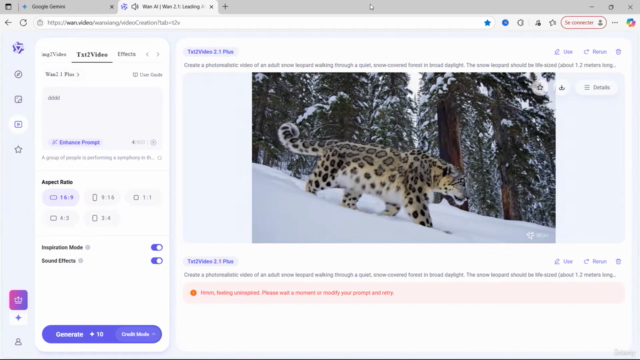
Task: Switch to the Effects tab
Action: (x=127, y=54)
